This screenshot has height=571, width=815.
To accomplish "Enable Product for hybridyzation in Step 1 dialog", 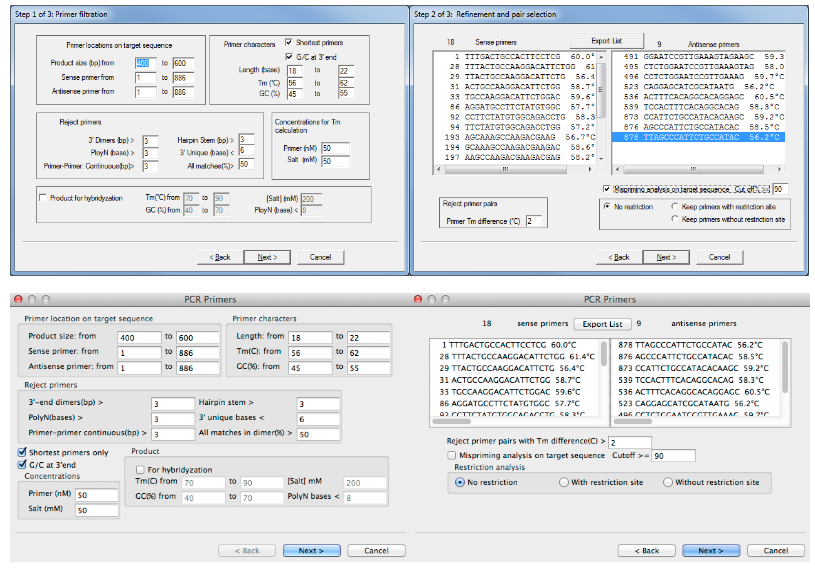I will pos(43,197).
